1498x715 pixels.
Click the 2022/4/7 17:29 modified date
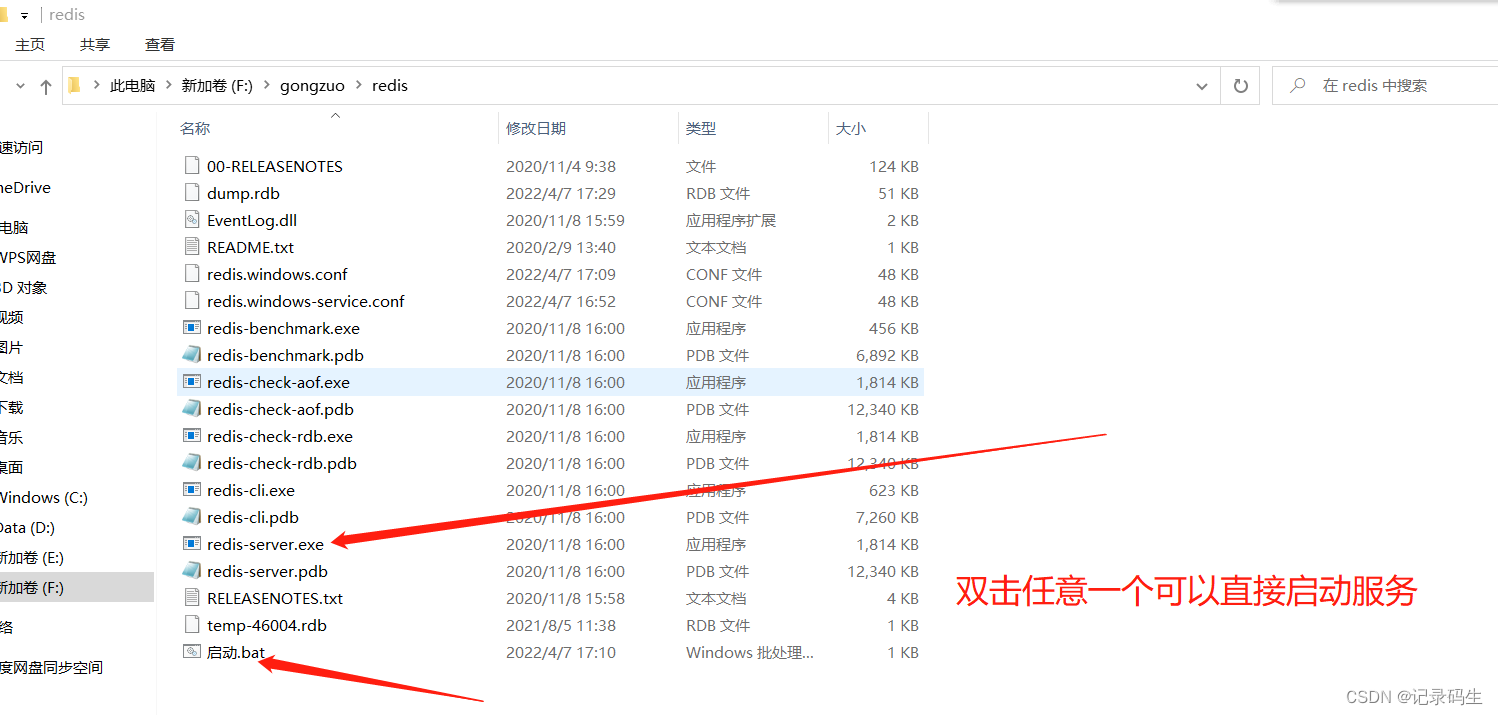point(560,193)
